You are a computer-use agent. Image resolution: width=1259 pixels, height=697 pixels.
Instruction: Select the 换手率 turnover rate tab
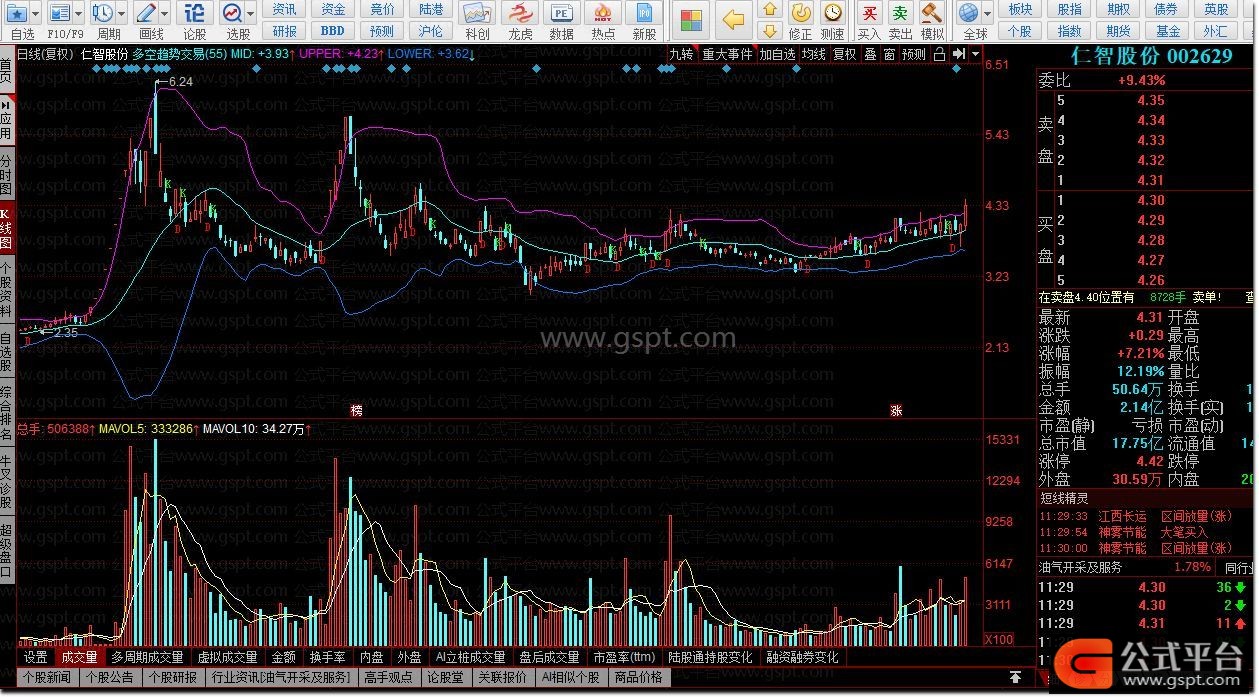(x=328, y=657)
